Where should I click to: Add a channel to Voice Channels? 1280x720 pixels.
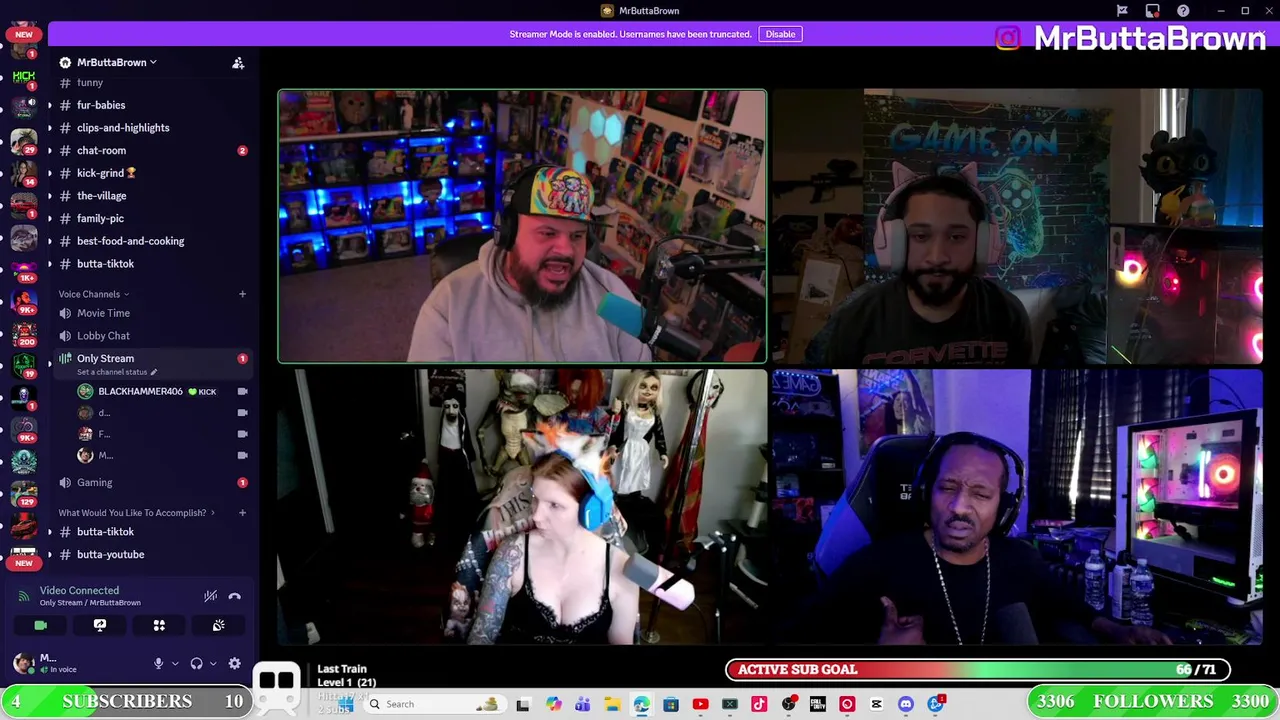[242, 294]
